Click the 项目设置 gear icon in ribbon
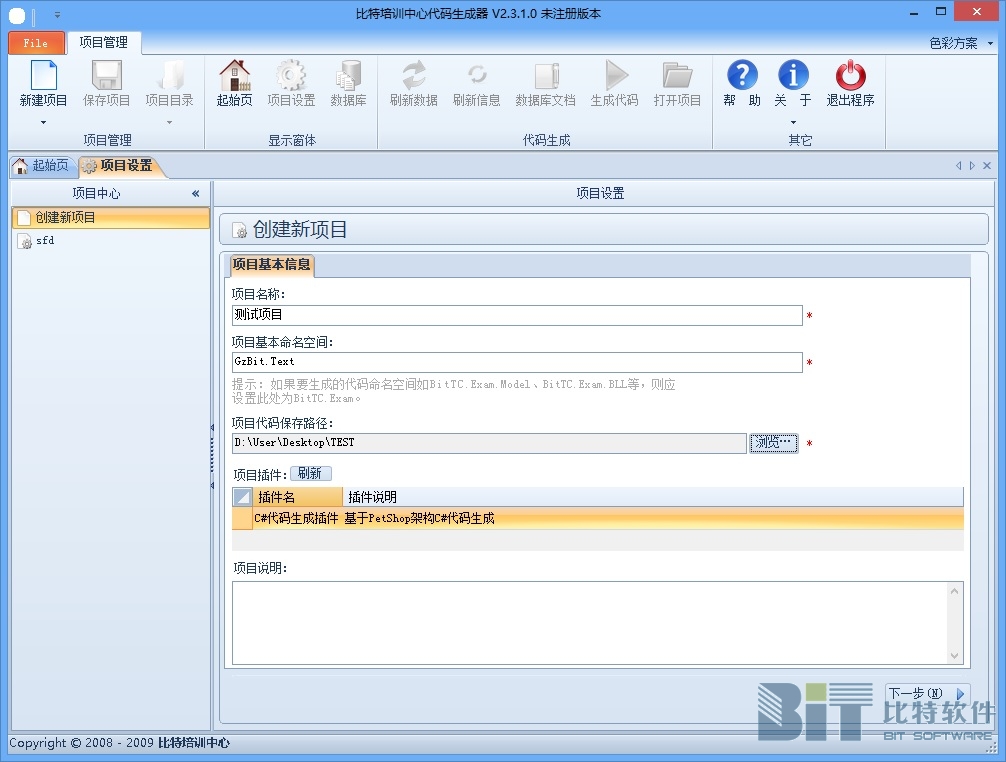 [291, 76]
